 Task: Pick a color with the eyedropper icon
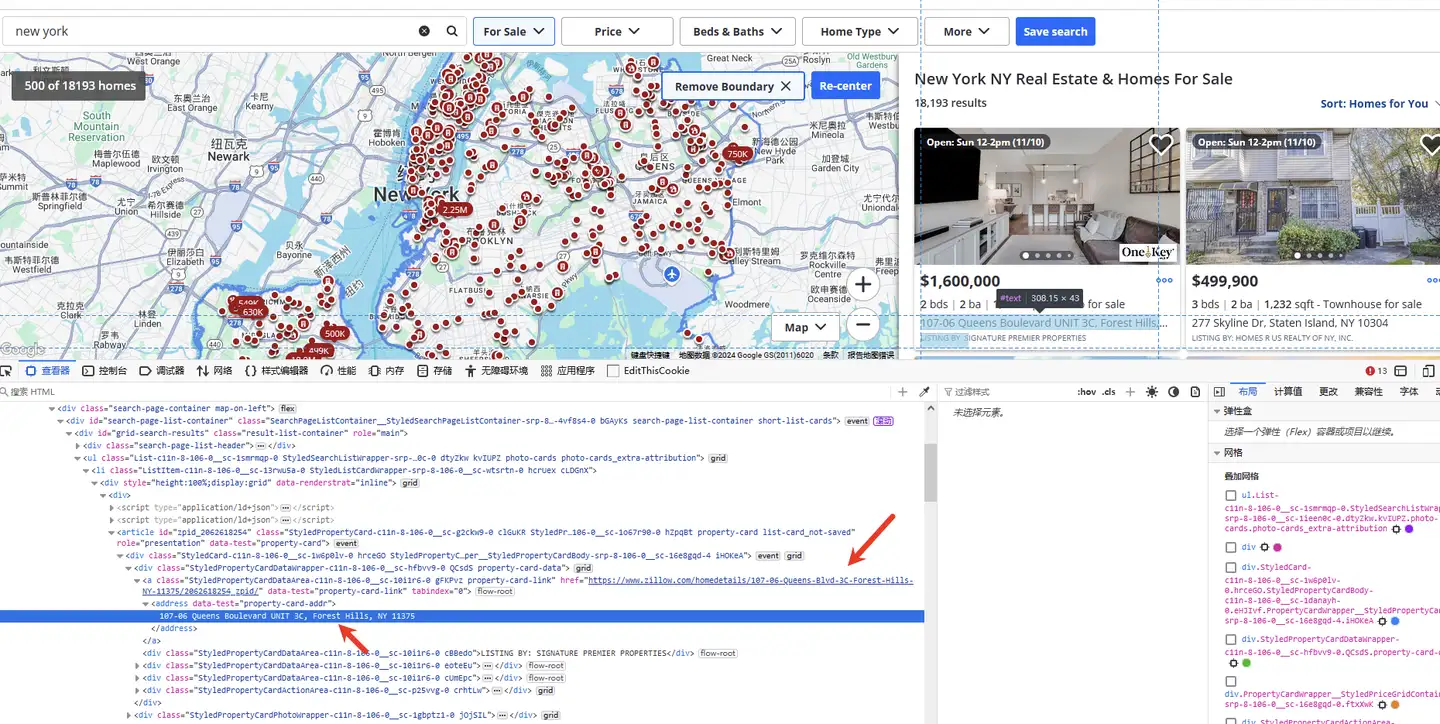925,392
